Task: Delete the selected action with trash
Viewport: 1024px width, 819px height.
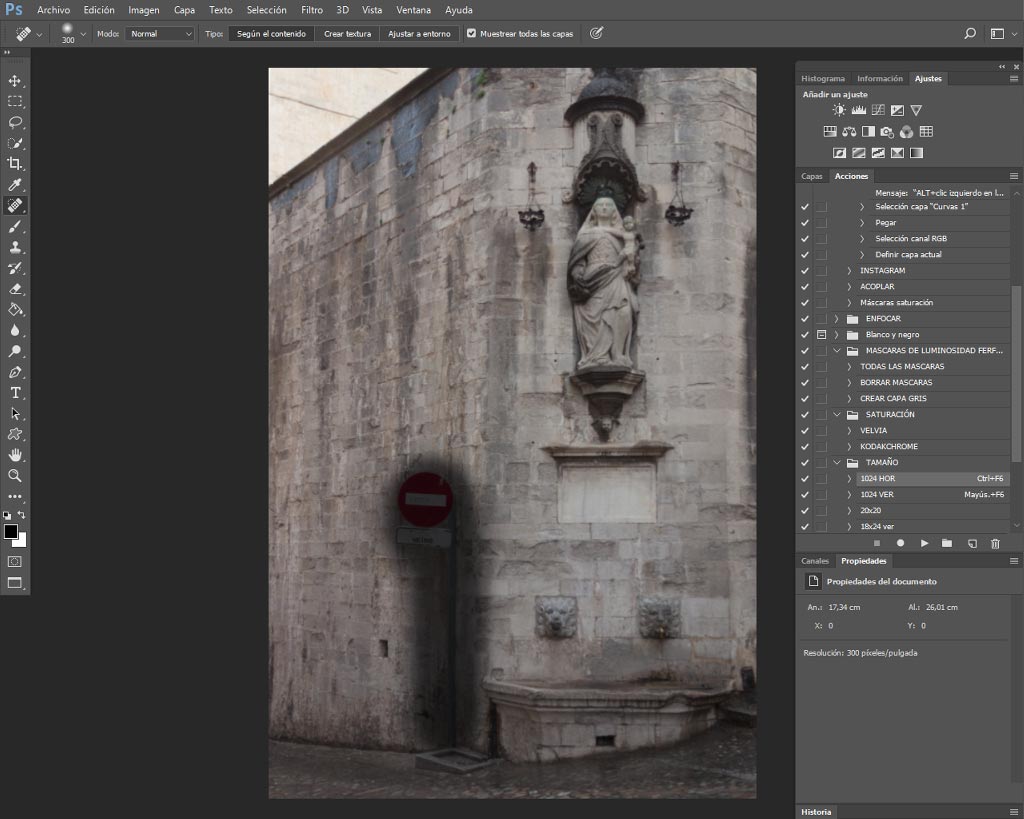Action: 995,543
